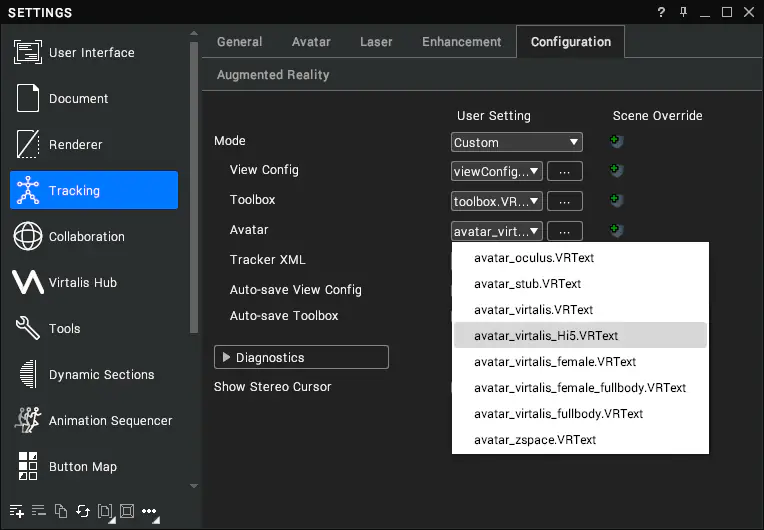Add scene override for Avatar
Image resolution: width=764 pixels, height=530 pixels.
point(616,230)
